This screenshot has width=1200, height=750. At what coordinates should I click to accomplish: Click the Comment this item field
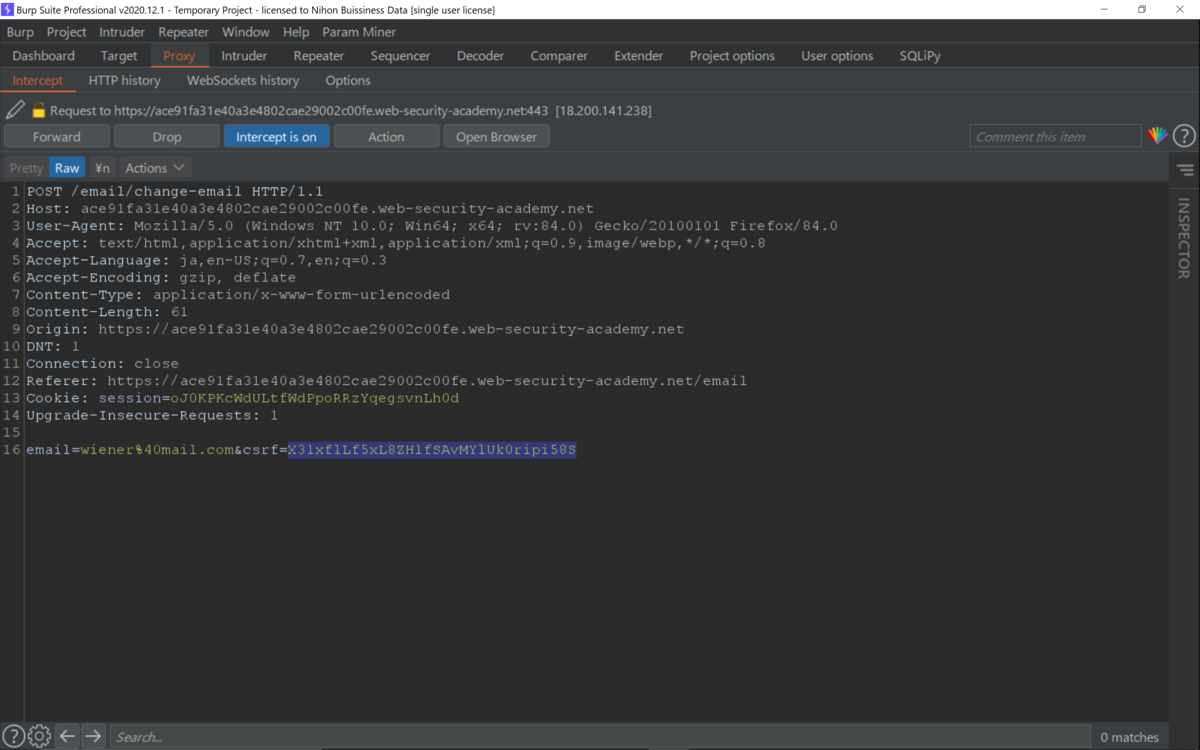pyautogui.click(x=1055, y=136)
